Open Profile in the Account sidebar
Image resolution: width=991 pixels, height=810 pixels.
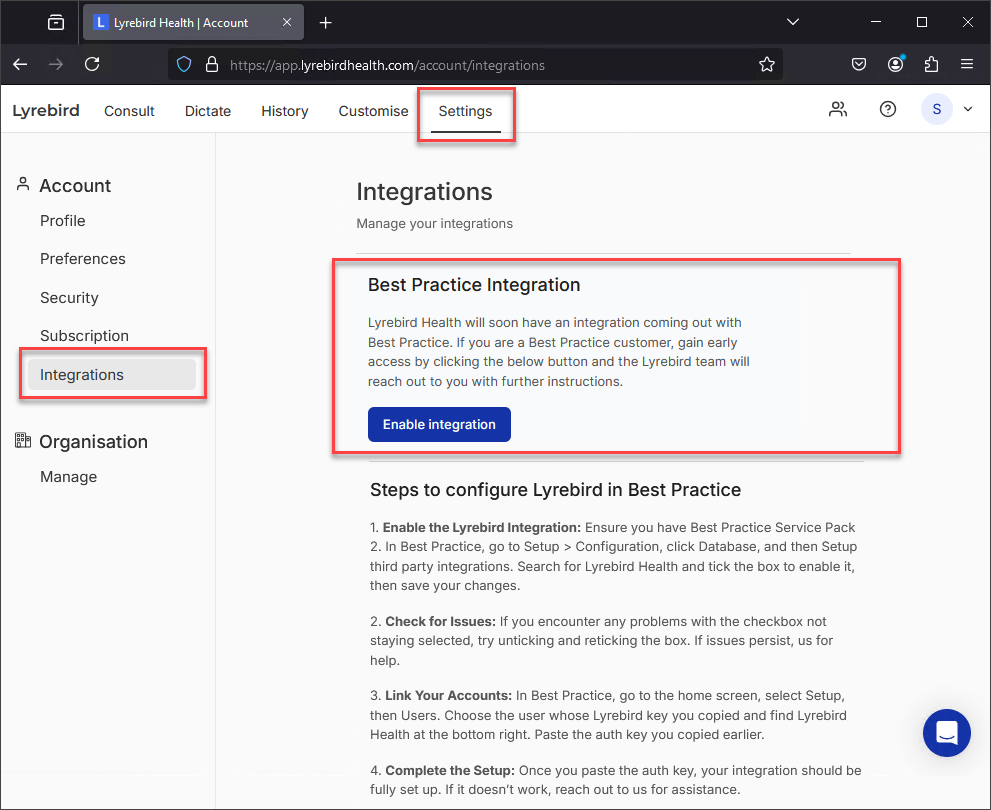coord(63,221)
